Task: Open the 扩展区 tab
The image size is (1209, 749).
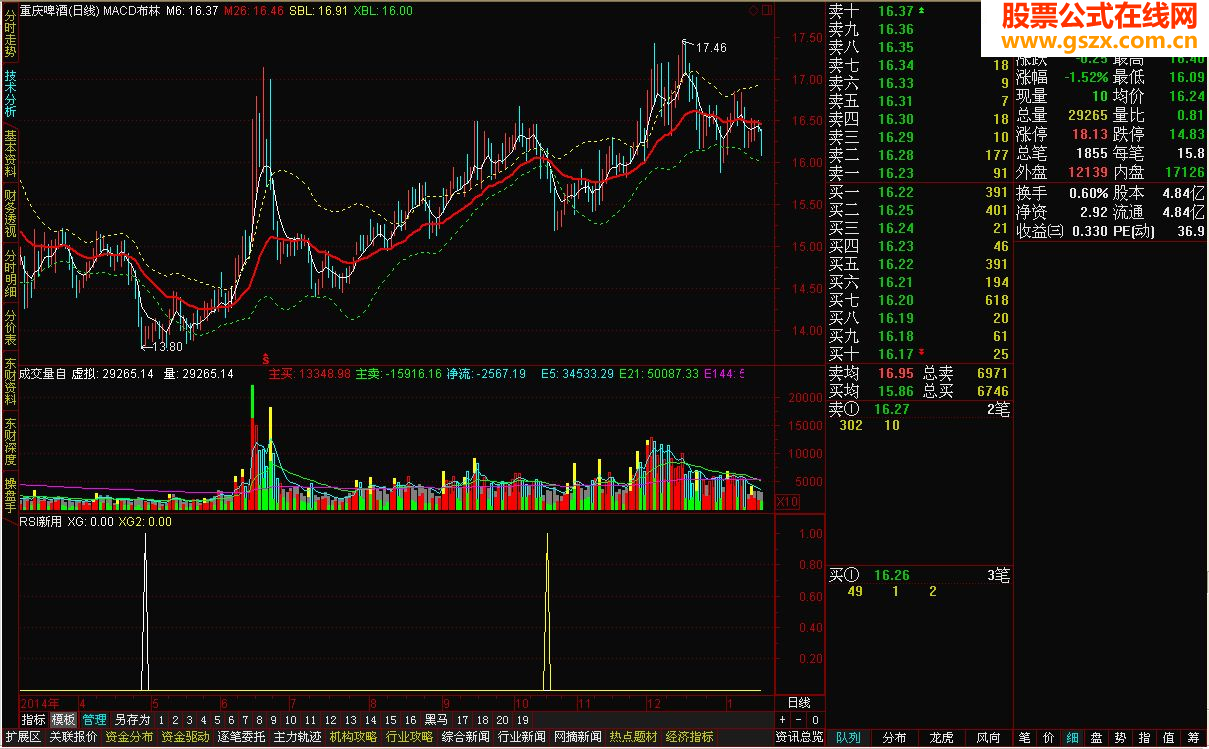Action: pos(22,737)
